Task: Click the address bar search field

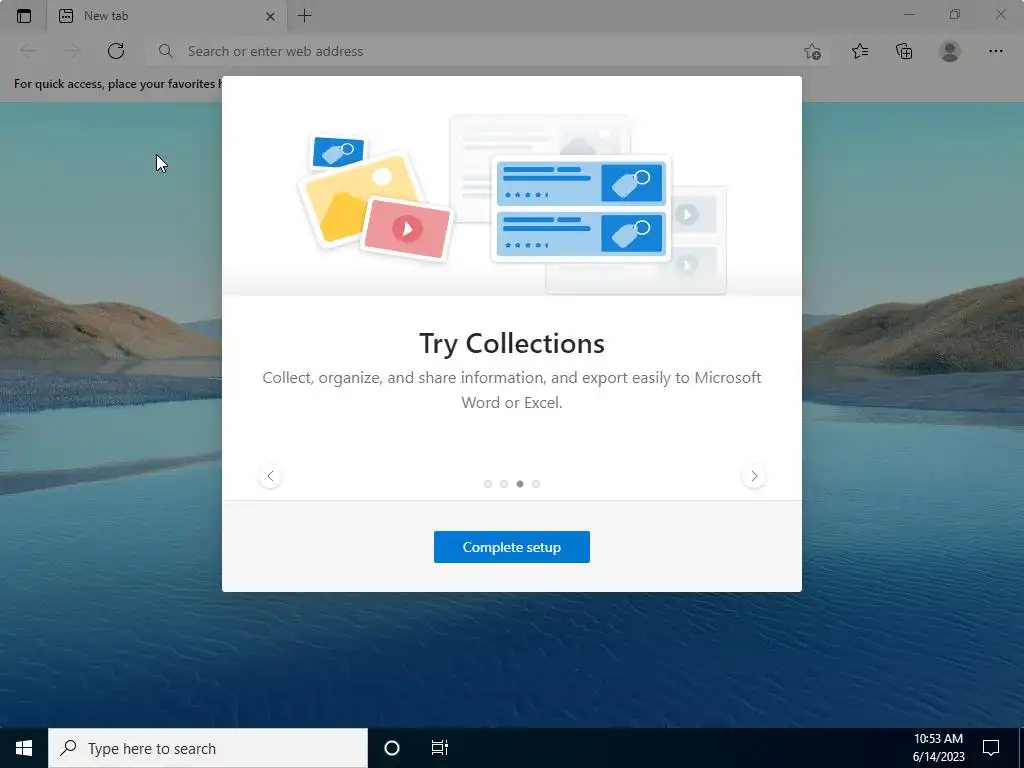Action: coord(487,51)
